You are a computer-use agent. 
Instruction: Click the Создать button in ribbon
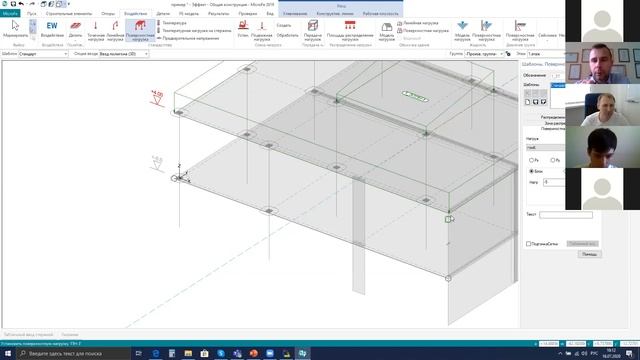(284, 25)
